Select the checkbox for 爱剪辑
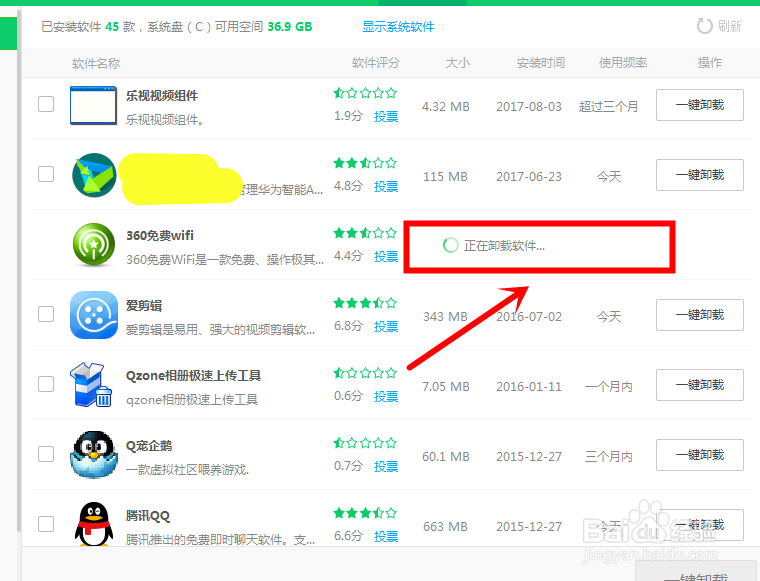Viewport: 760px width, 581px height. point(46,314)
